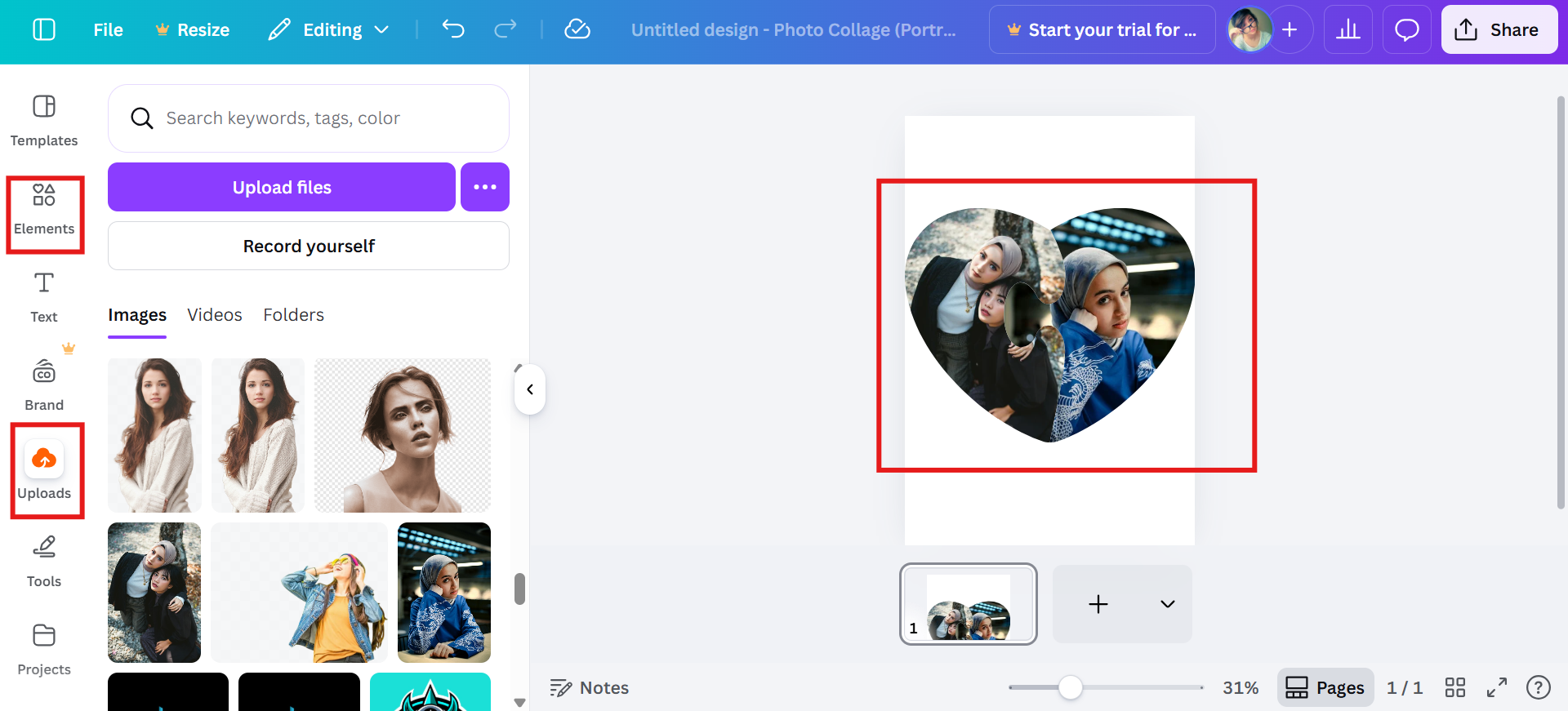Toggle the sidebar menu panel icon
Screen dimensions: 1568x711
tap(44, 30)
